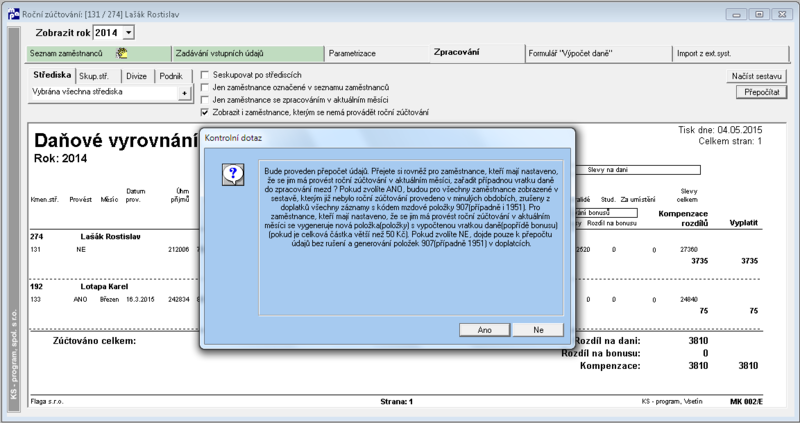Click the Slevy celkem value 24840
Screen dimensions: 800x423
click(689, 300)
